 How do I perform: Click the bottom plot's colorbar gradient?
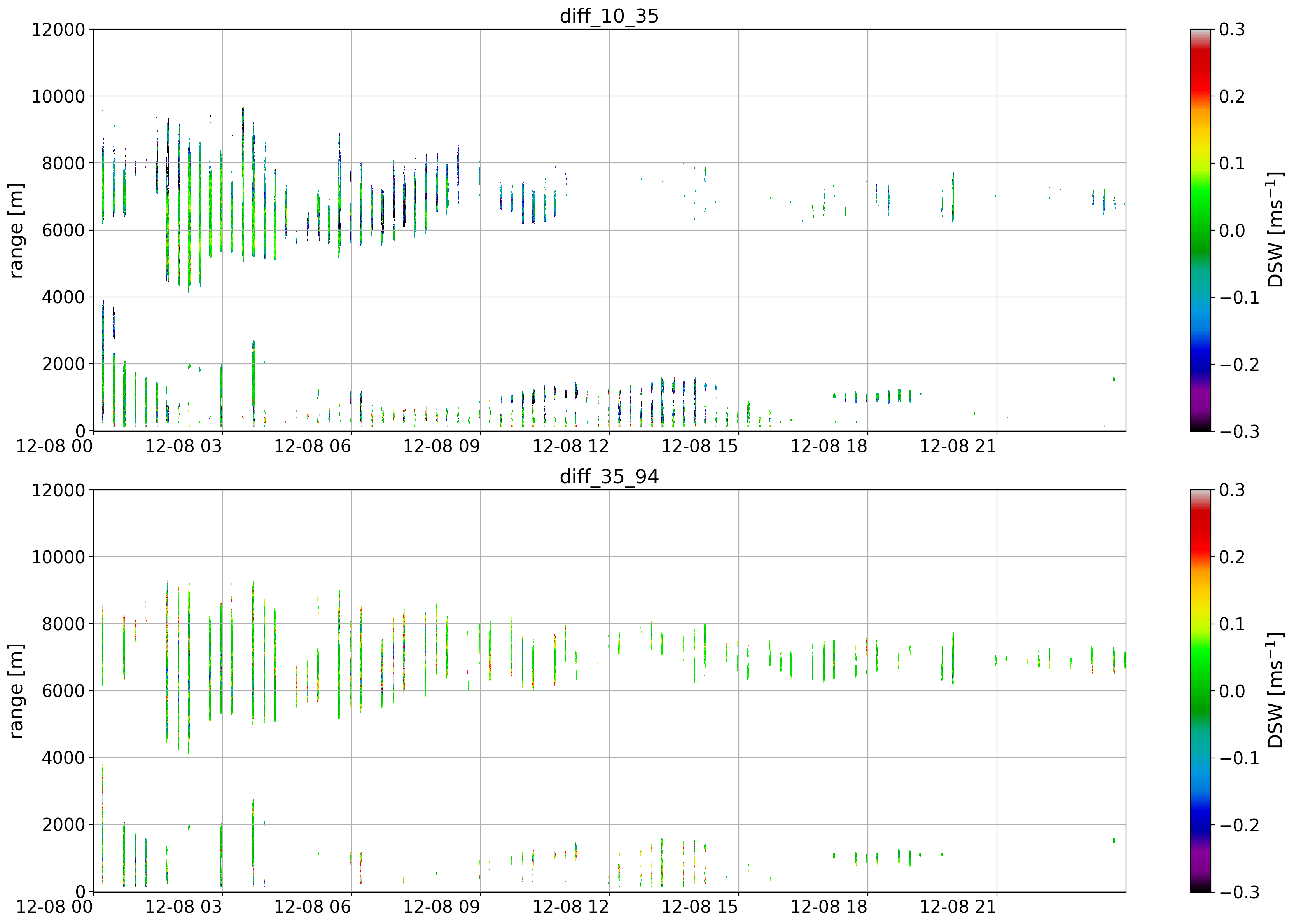click(1201, 691)
